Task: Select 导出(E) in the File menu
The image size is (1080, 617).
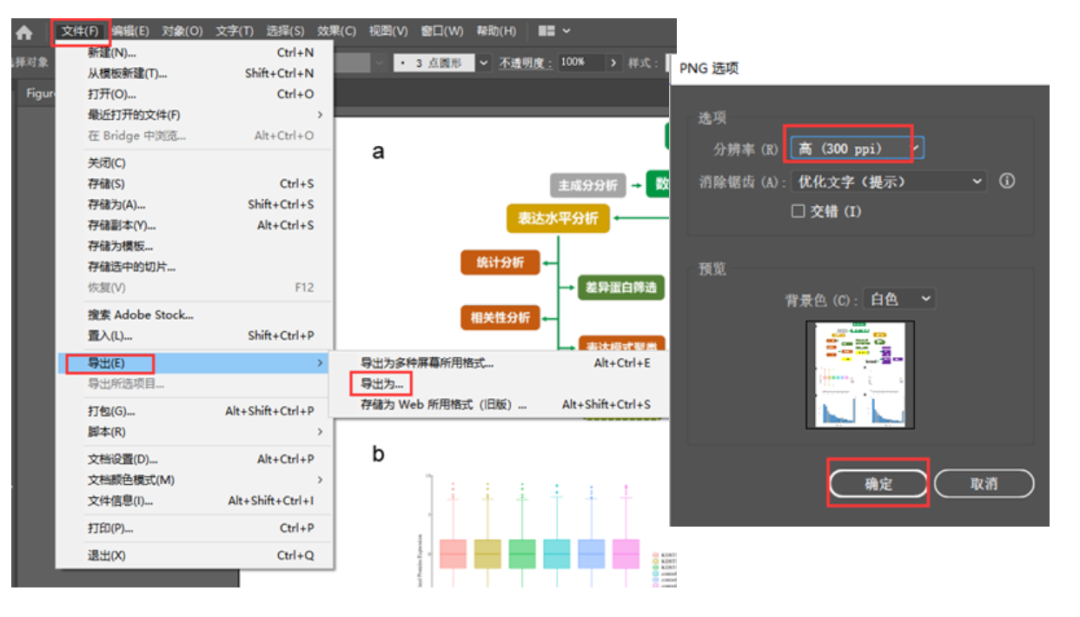Action: tap(108, 363)
